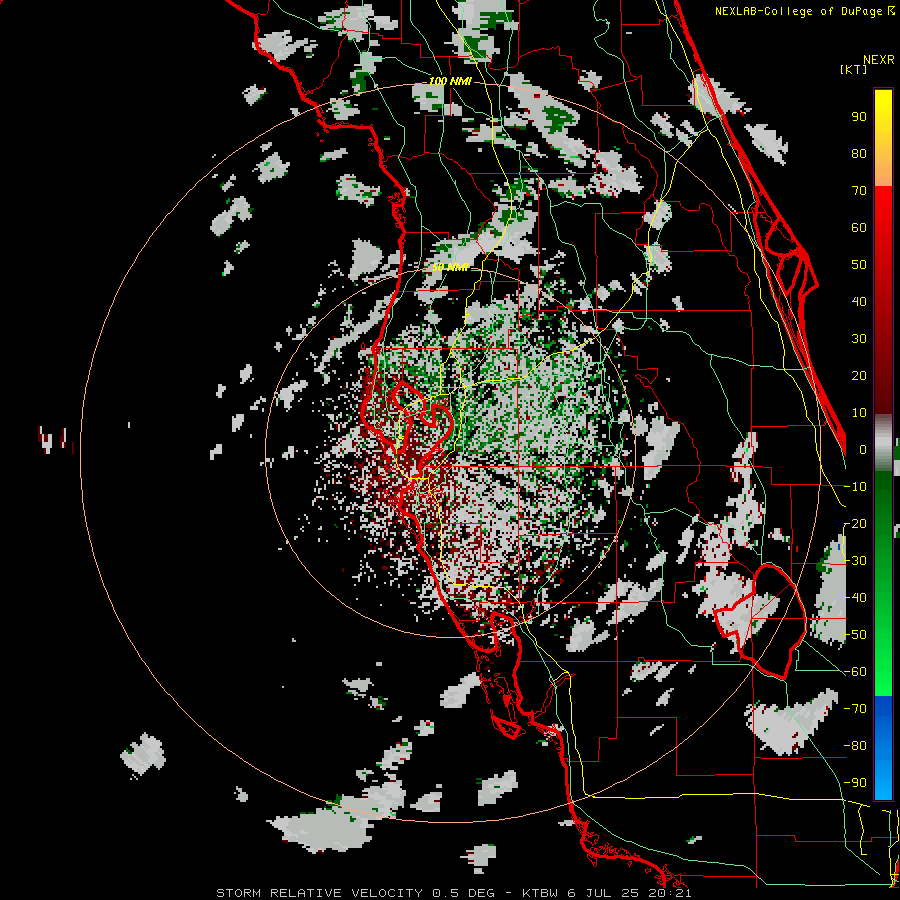Click the 100 NMI range ring label
The width and height of the screenshot is (900, 900).
point(450,82)
